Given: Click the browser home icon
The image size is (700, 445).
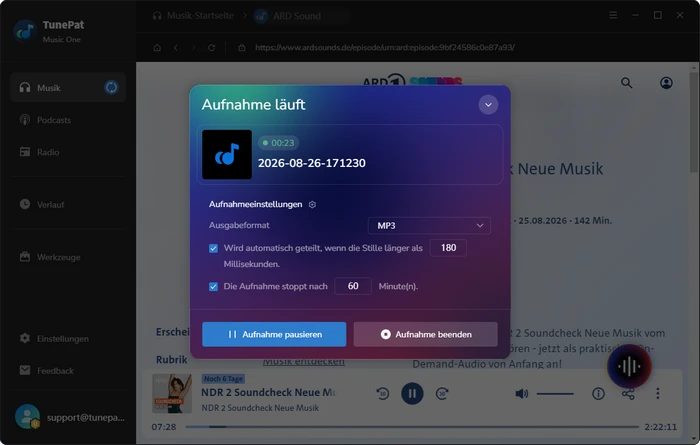Looking at the screenshot, I should (x=157, y=47).
